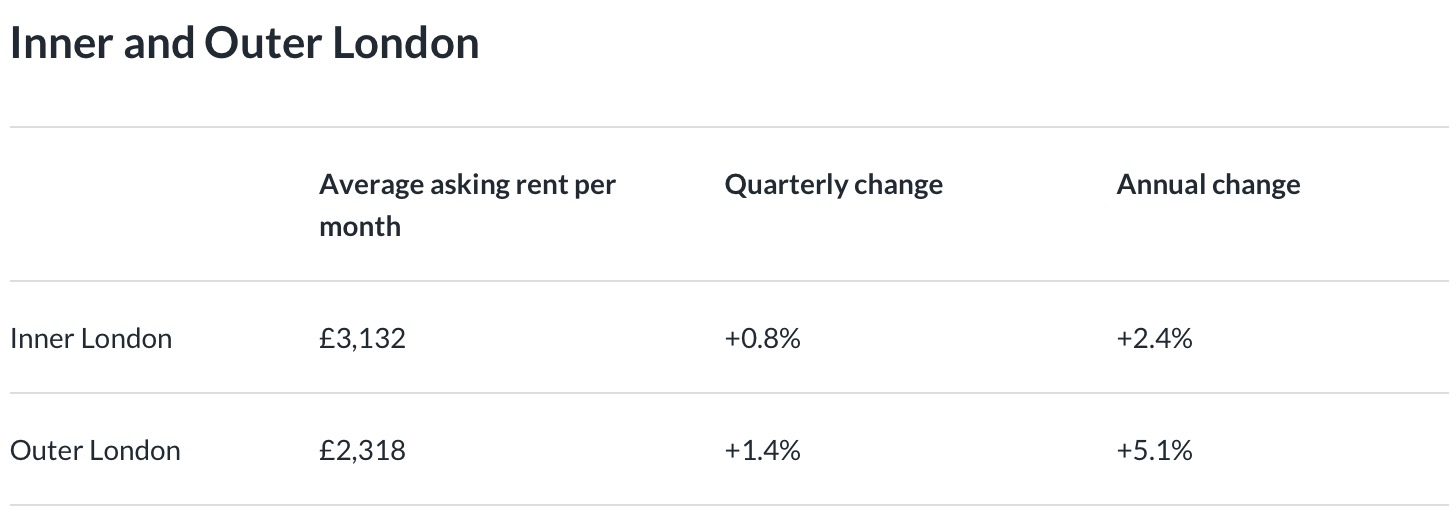
Task: Select the £3,132 rent value
Action: coord(362,339)
